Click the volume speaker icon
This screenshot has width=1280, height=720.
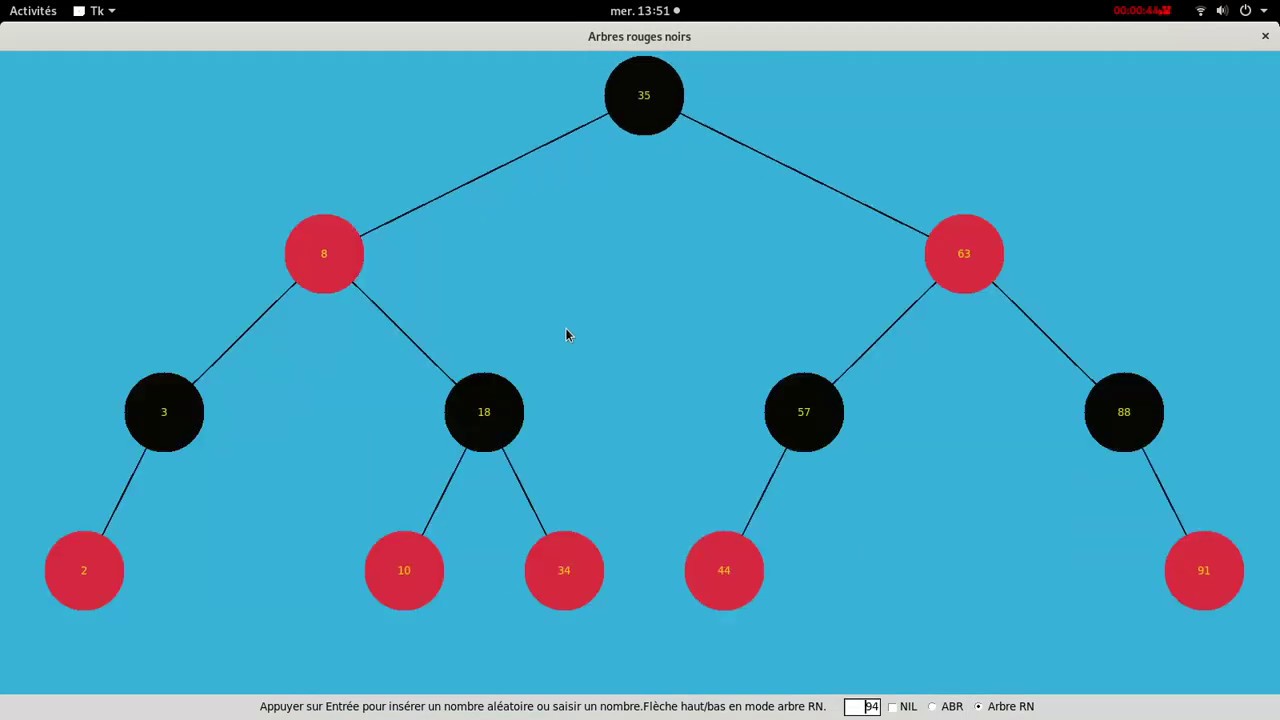1222,11
